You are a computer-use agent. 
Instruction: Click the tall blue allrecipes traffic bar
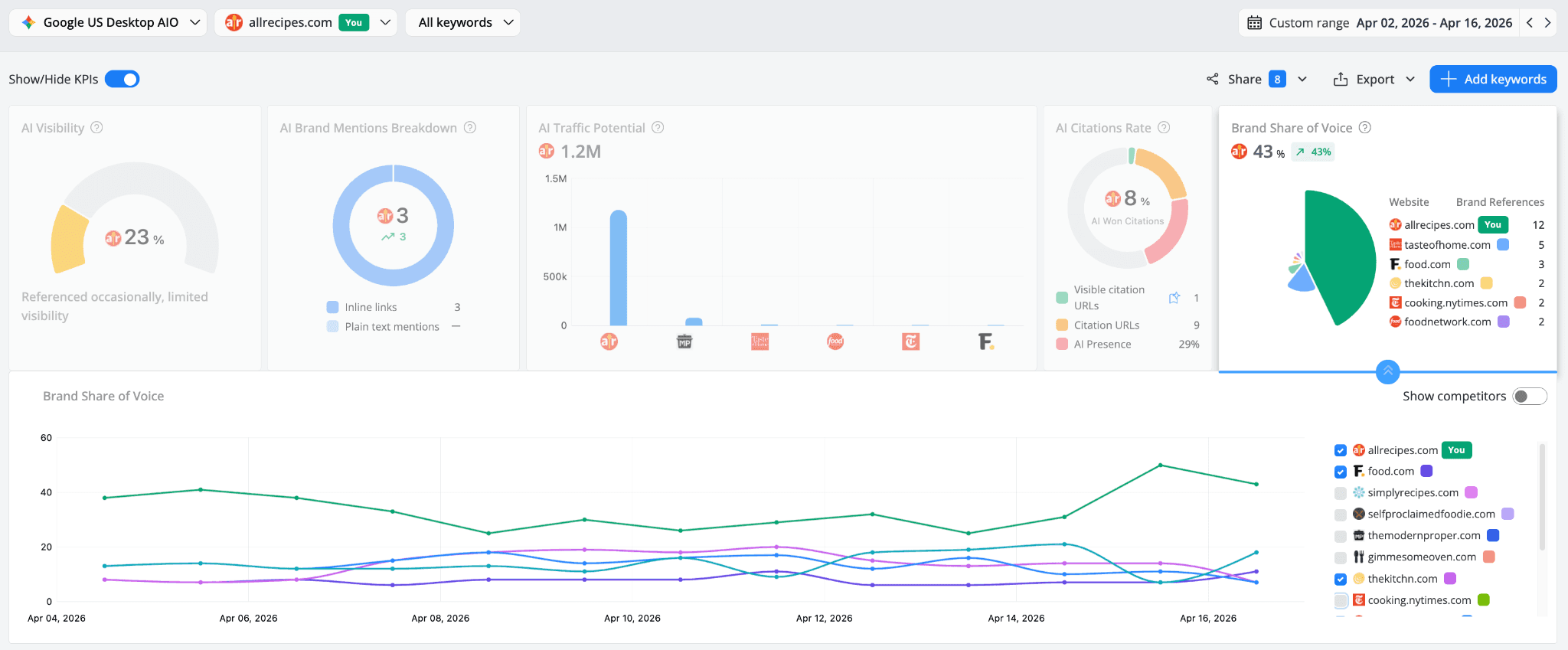pos(618,268)
